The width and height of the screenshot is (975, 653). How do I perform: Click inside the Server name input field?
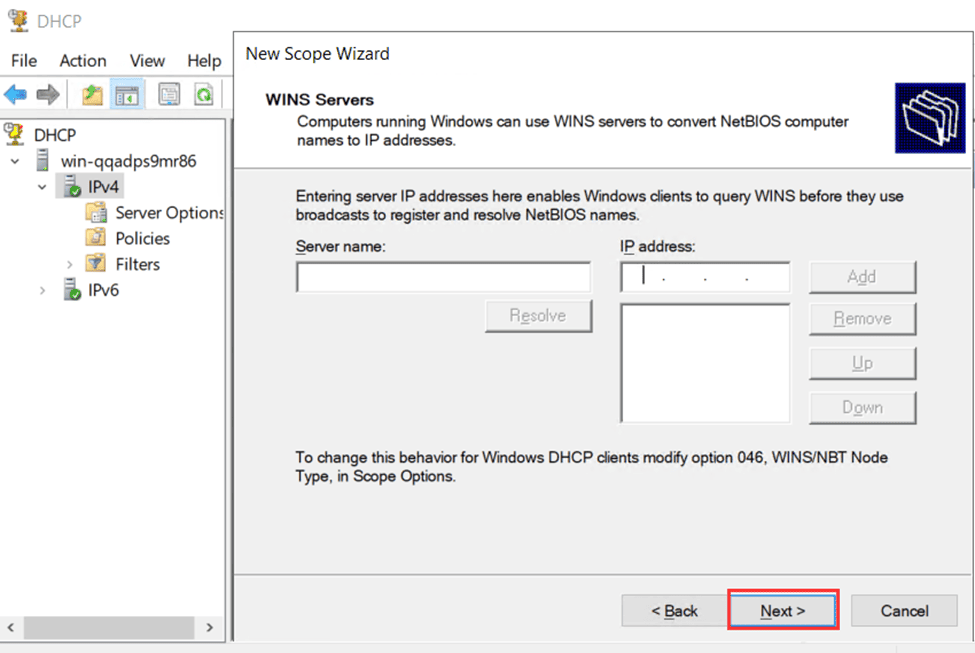443,276
